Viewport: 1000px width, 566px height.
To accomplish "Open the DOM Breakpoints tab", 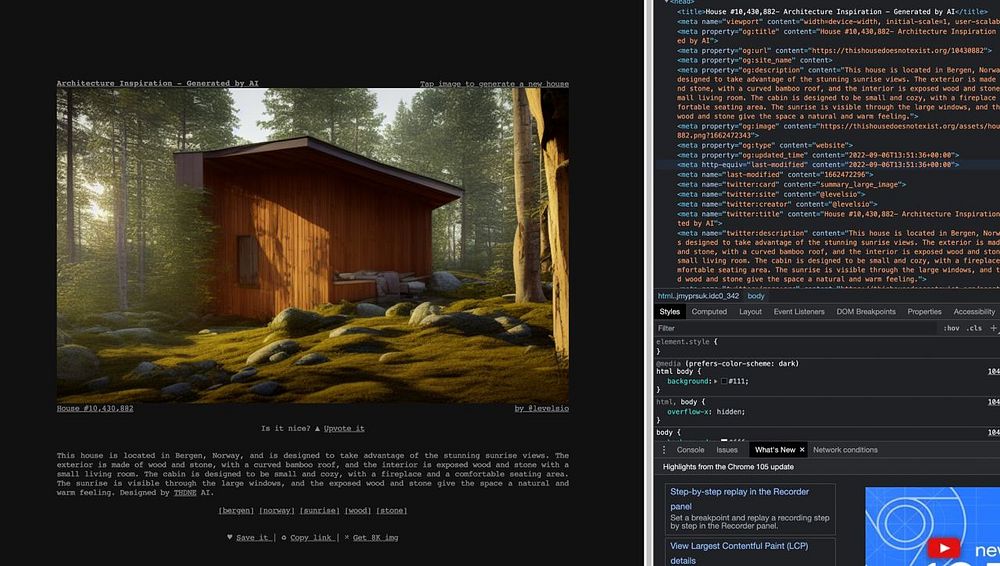I will [x=866, y=311].
